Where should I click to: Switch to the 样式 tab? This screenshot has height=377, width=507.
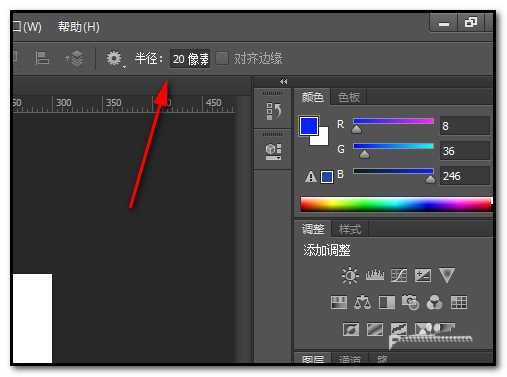point(350,229)
